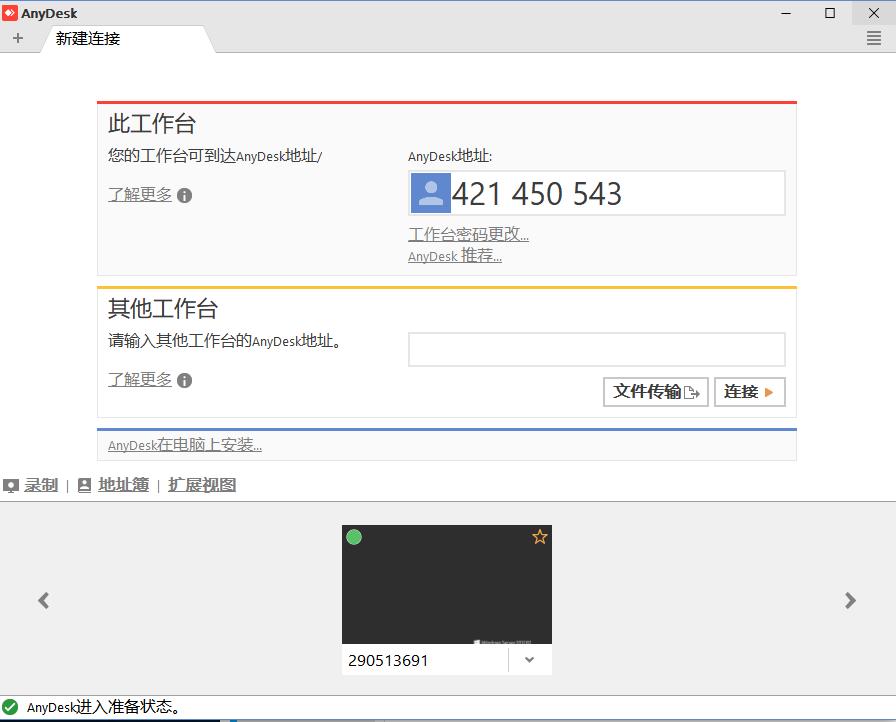Open the hamburger main menu
This screenshot has width=896, height=722.
point(874,38)
